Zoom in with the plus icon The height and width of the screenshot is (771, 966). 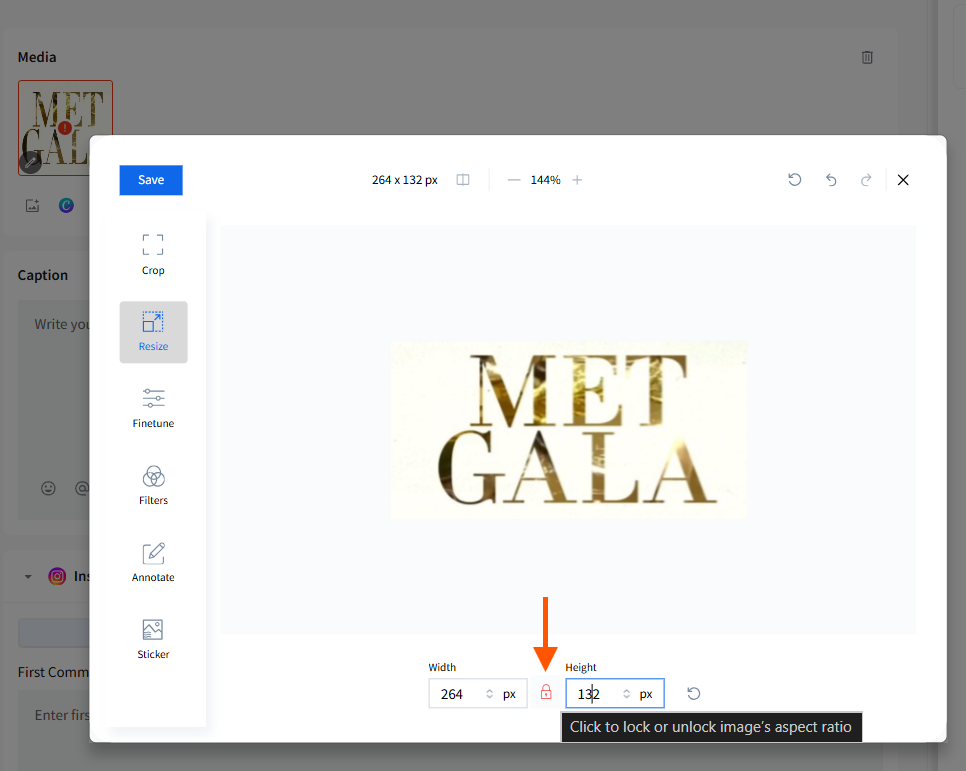(577, 180)
